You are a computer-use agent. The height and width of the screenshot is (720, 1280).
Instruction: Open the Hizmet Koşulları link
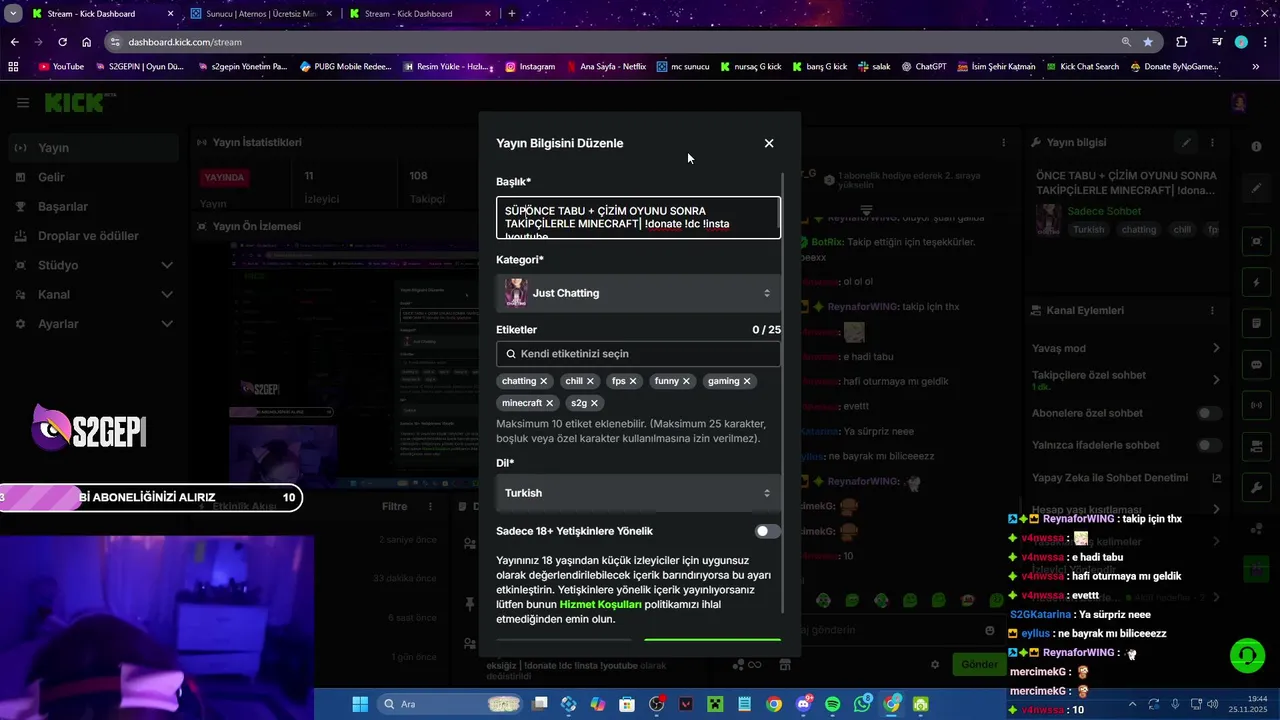click(x=600, y=604)
